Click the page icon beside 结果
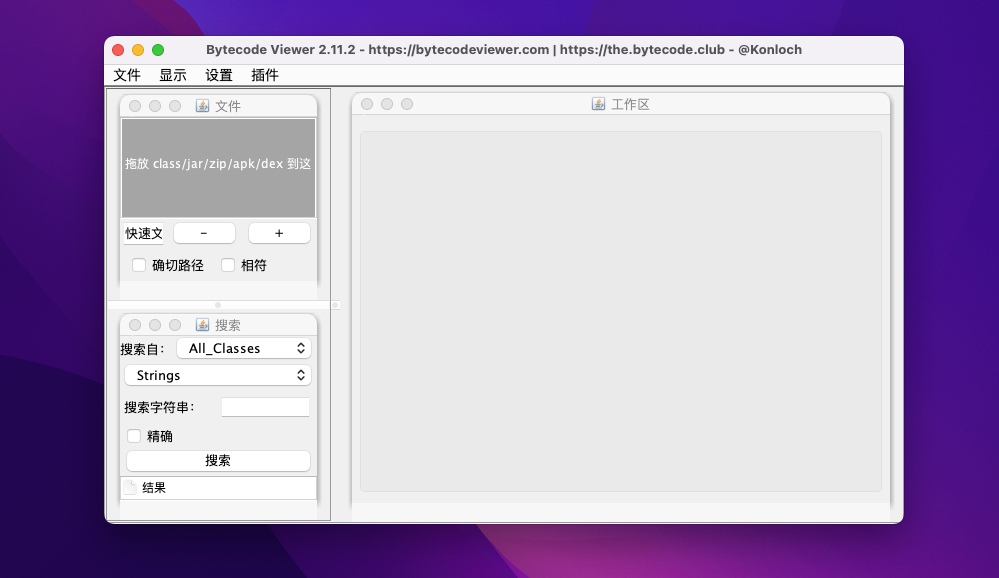Viewport: 999px width, 578px height. coord(130,488)
